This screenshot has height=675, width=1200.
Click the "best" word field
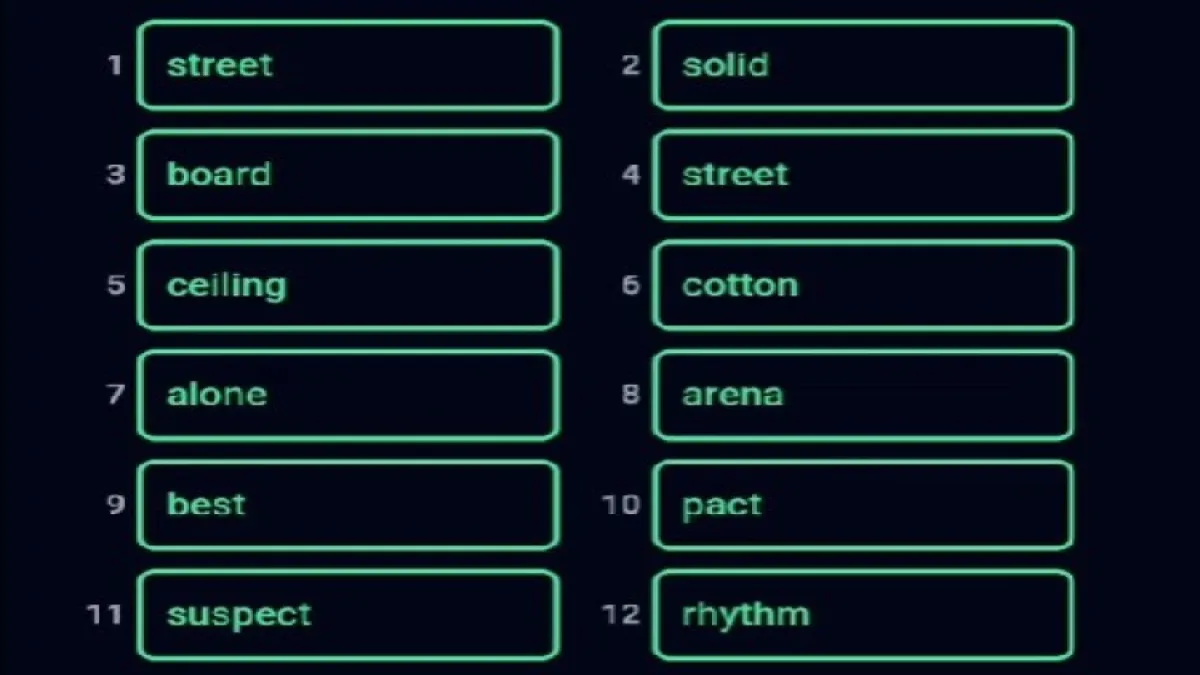coord(347,504)
